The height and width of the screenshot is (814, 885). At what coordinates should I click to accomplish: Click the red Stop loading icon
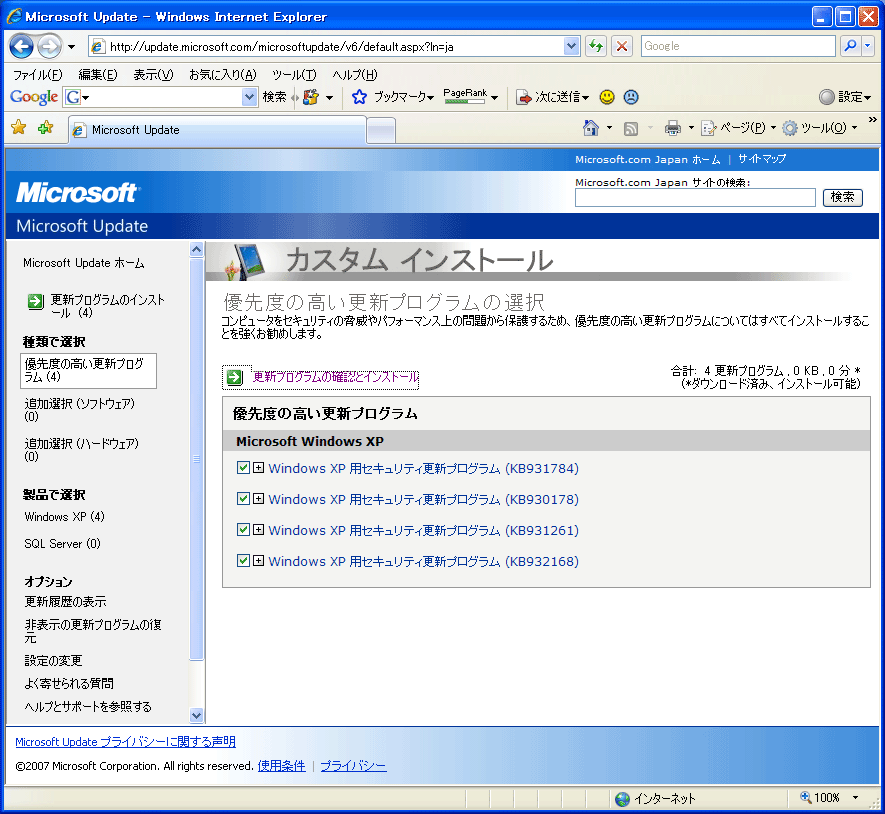coord(622,46)
